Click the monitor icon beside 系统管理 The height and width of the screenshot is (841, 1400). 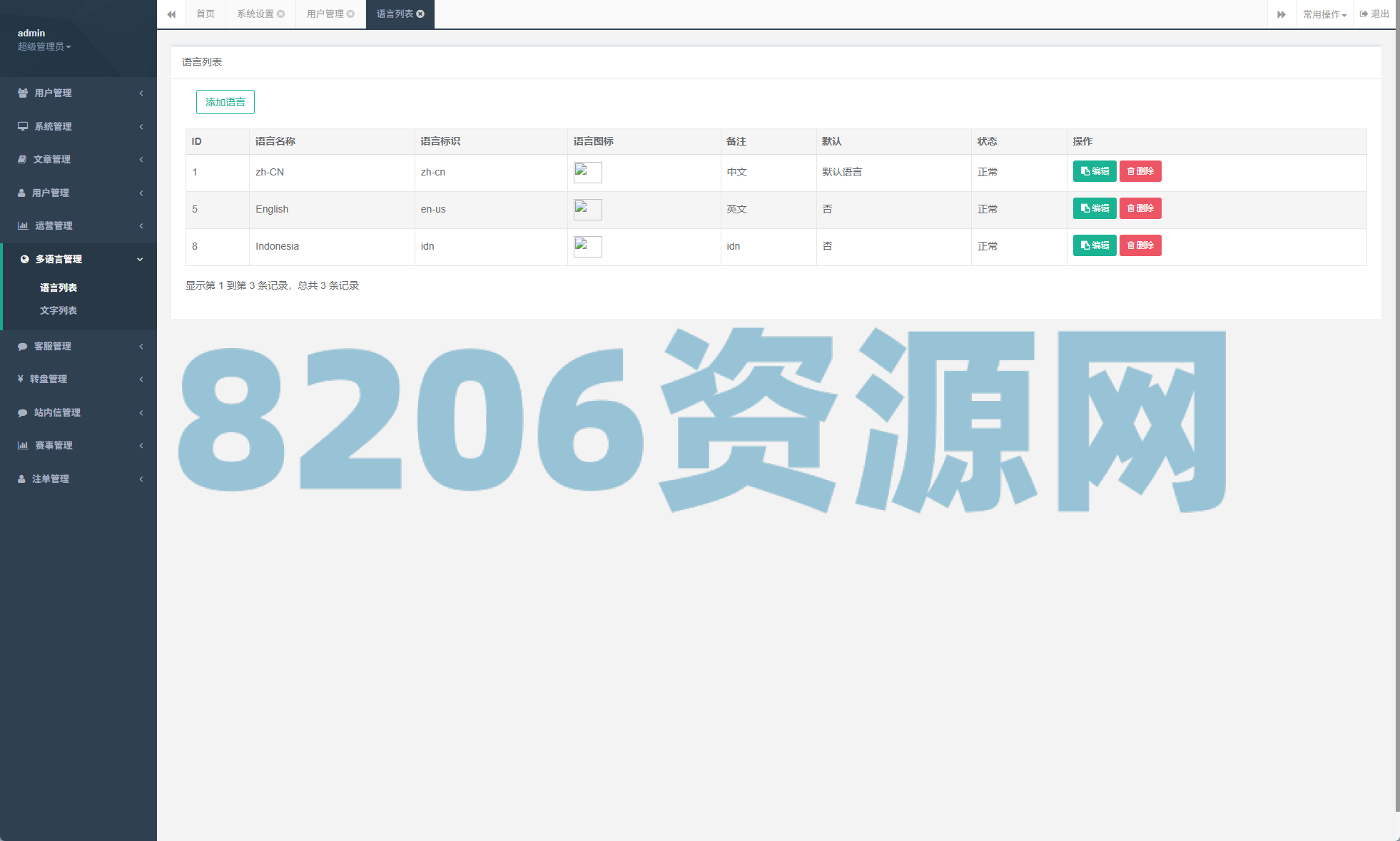click(23, 126)
